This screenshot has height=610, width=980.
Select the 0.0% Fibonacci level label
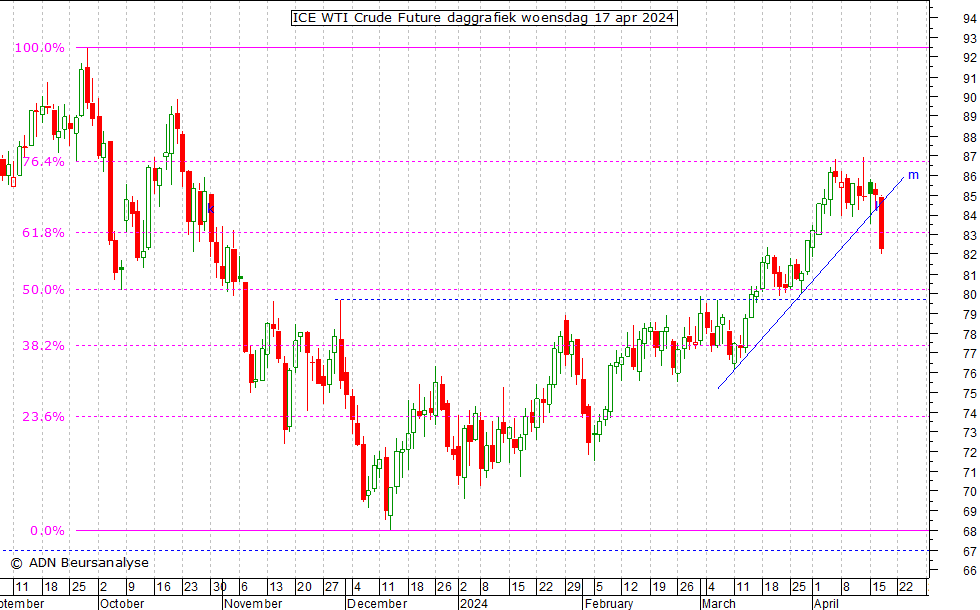pyautogui.click(x=47, y=531)
